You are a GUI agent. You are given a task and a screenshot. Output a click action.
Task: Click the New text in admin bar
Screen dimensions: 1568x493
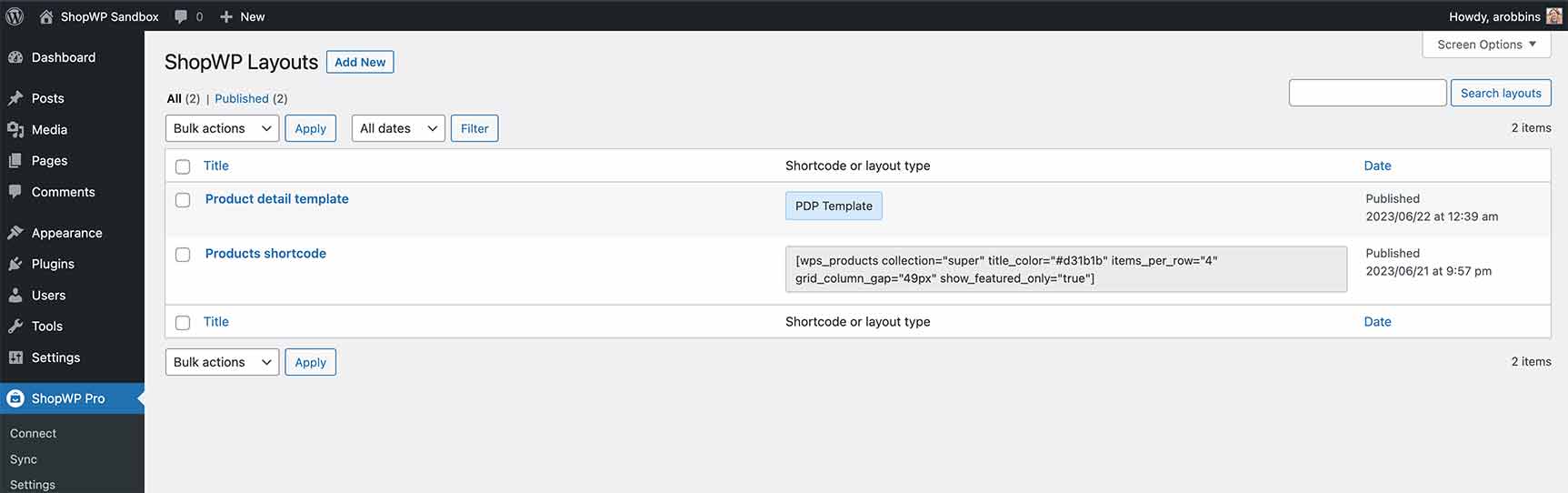click(x=253, y=16)
